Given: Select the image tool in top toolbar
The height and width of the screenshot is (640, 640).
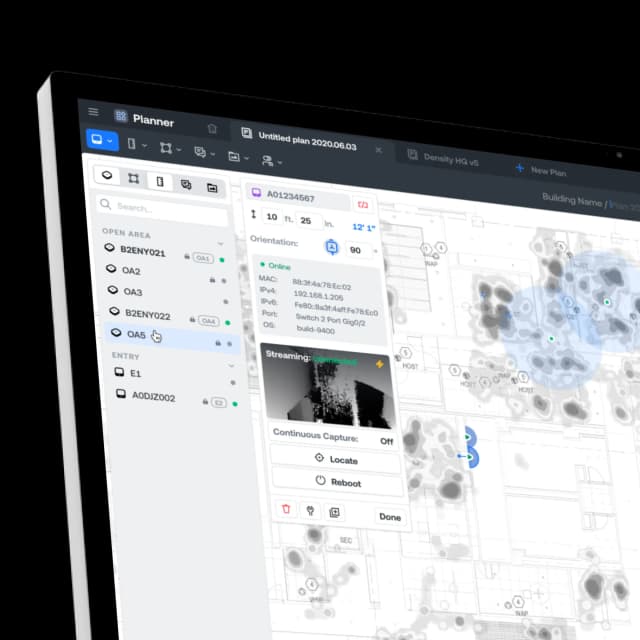Looking at the screenshot, I should pyautogui.click(x=234, y=156).
